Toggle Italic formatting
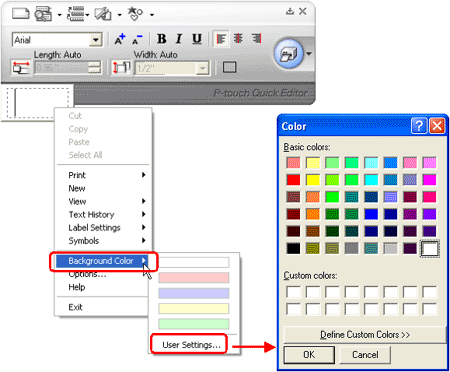 (179, 39)
